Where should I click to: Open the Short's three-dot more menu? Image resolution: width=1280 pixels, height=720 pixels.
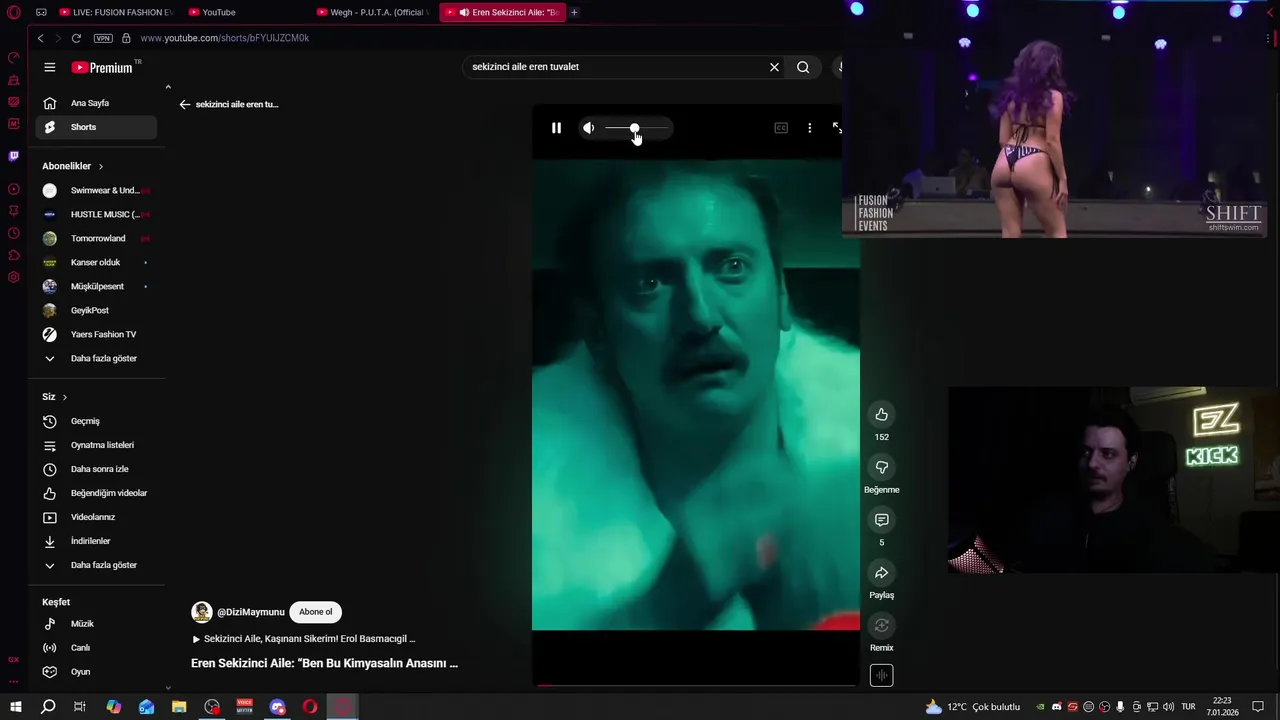click(x=809, y=128)
